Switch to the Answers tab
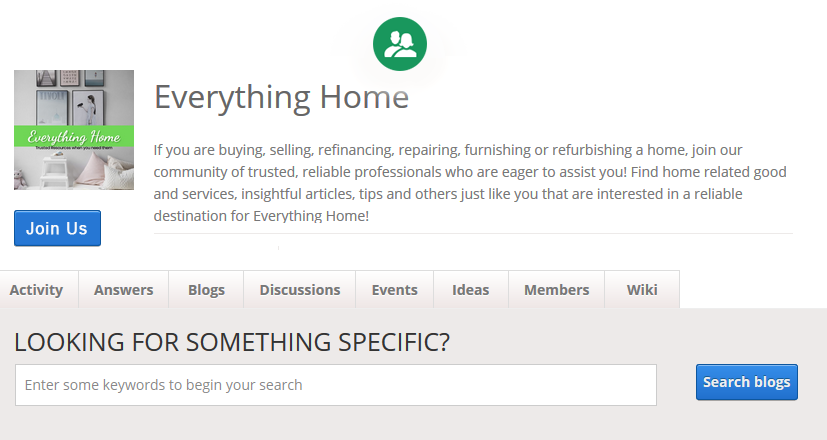This screenshot has height=440, width=827. (123, 290)
